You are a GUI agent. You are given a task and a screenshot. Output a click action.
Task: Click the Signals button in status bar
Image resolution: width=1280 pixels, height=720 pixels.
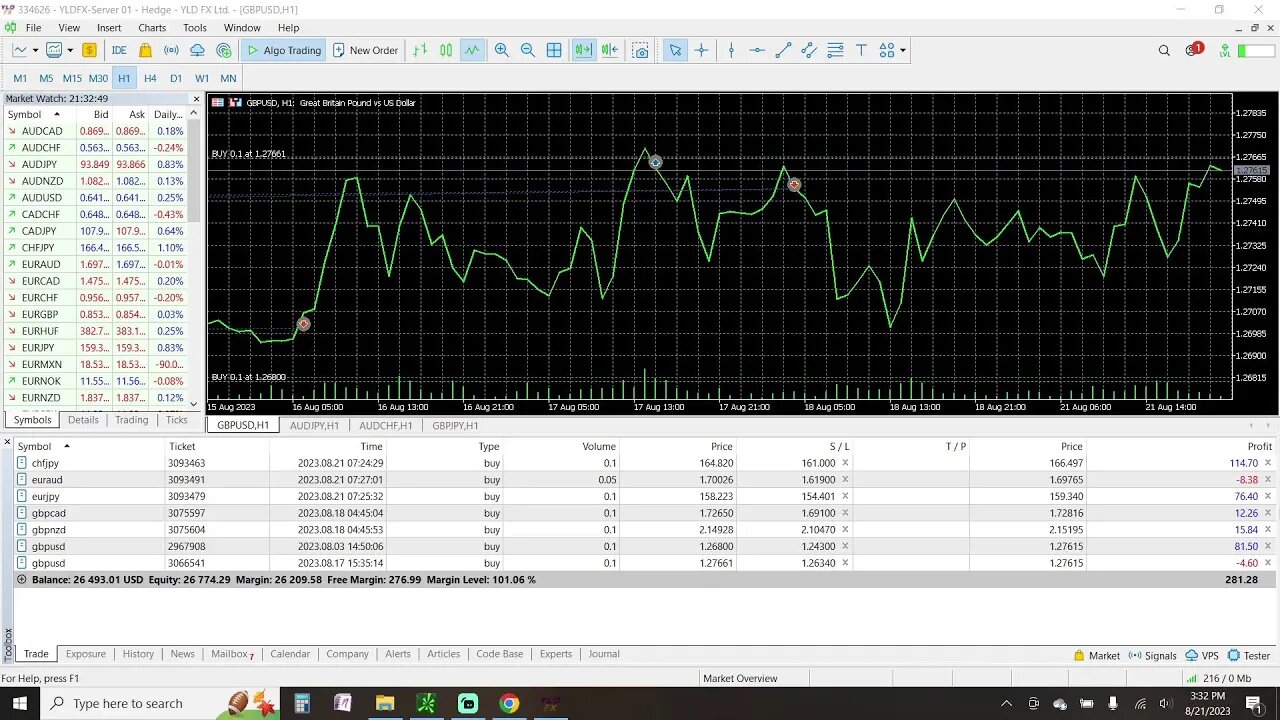click(1153, 656)
